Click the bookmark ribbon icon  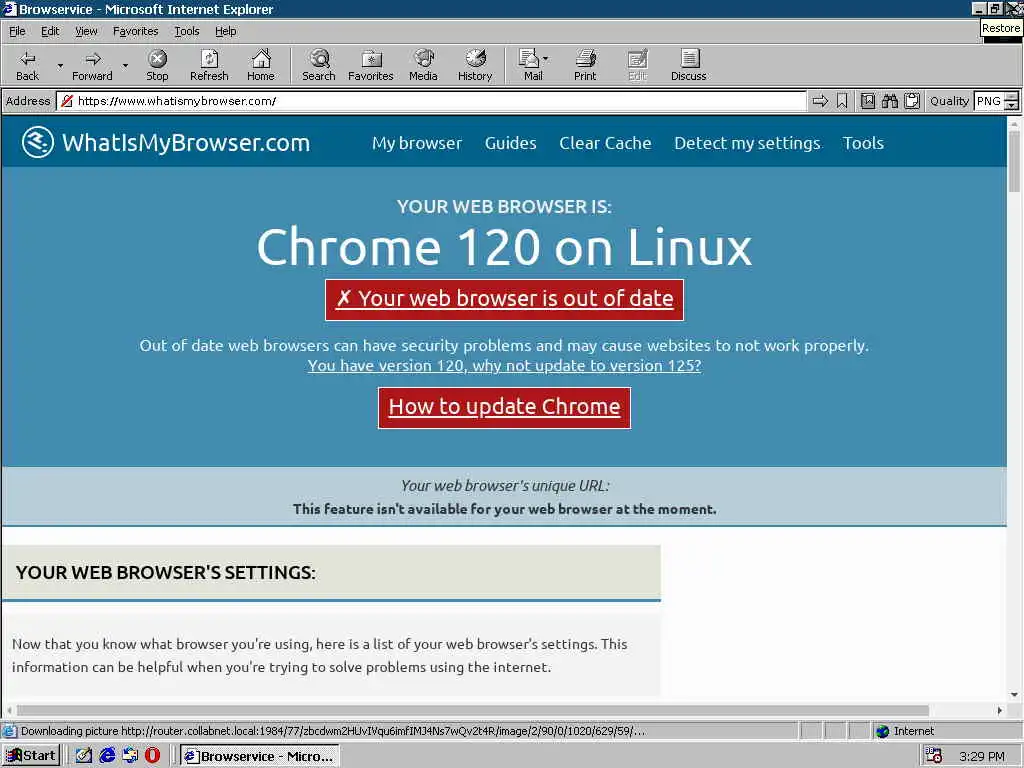[842, 101]
